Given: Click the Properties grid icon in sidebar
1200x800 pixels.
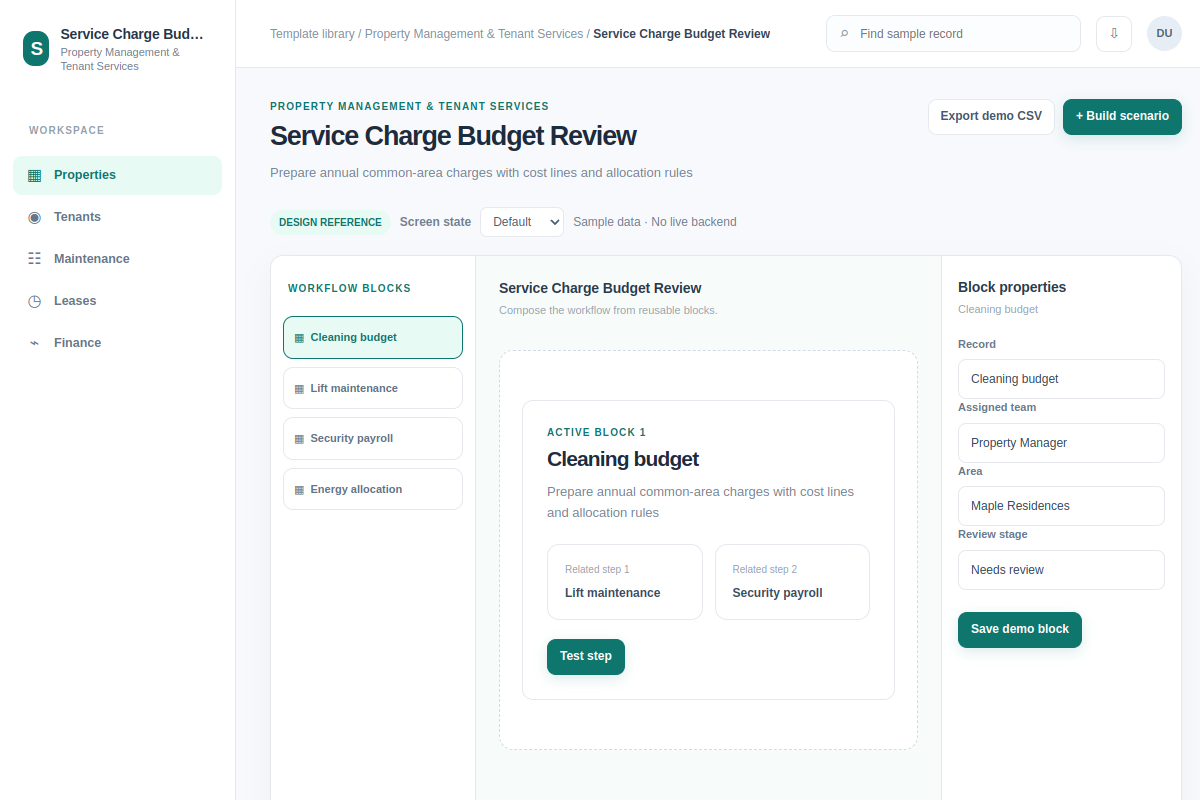Looking at the screenshot, I should point(35,175).
